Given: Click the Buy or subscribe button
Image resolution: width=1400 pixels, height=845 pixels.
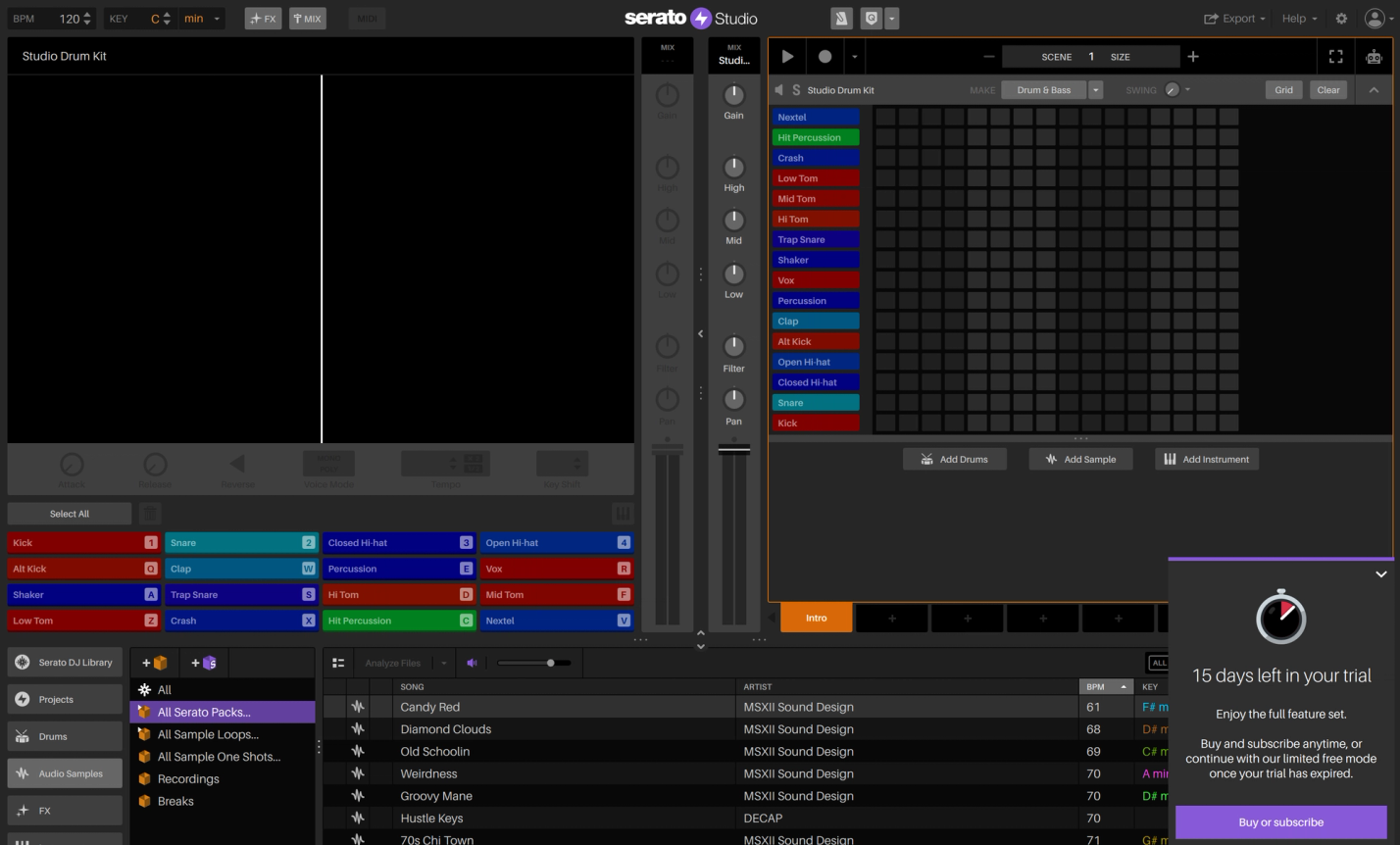Looking at the screenshot, I should coord(1280,822).
